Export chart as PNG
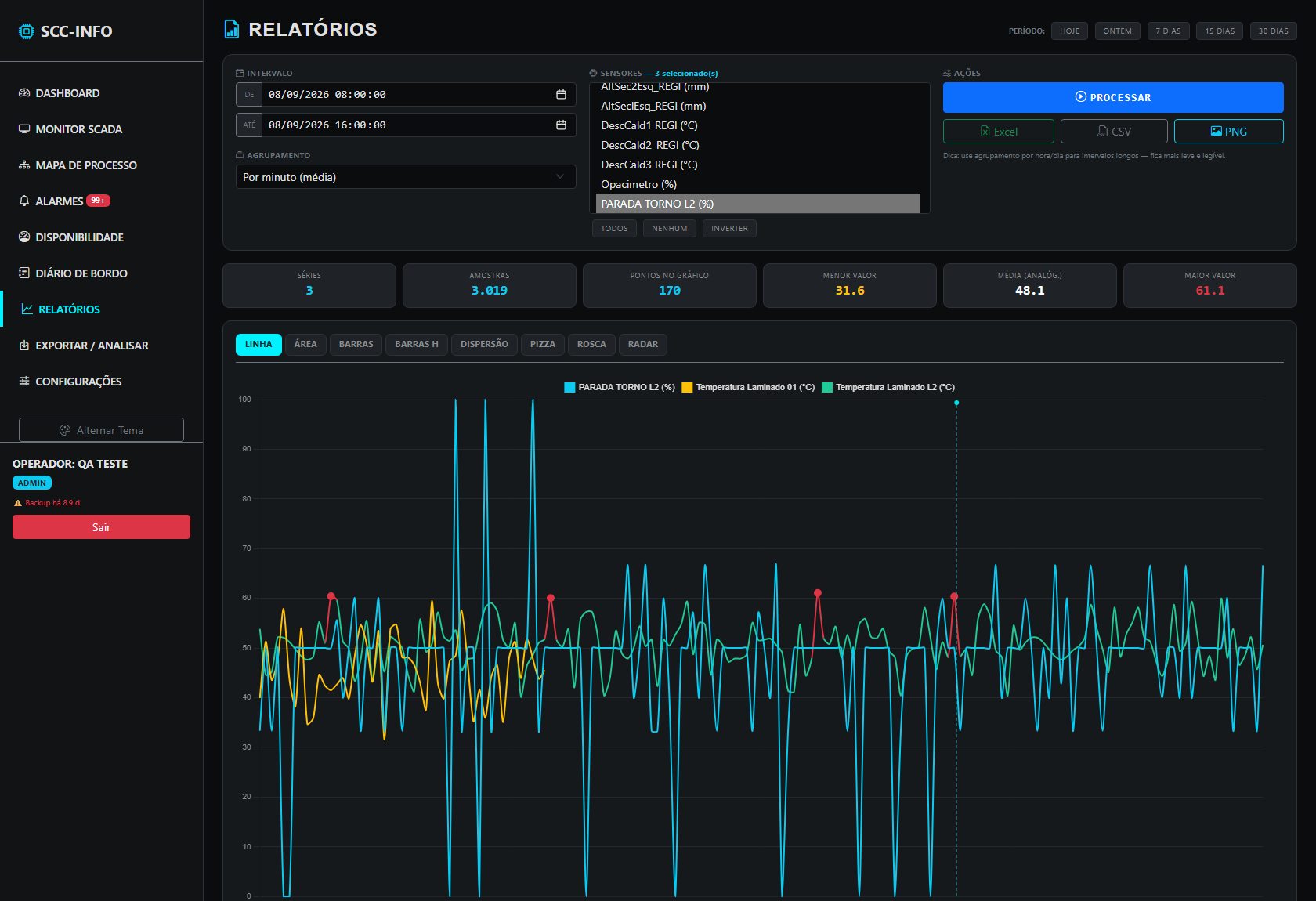Viewport: 1316px width, 901px height. coord(1228,132)
